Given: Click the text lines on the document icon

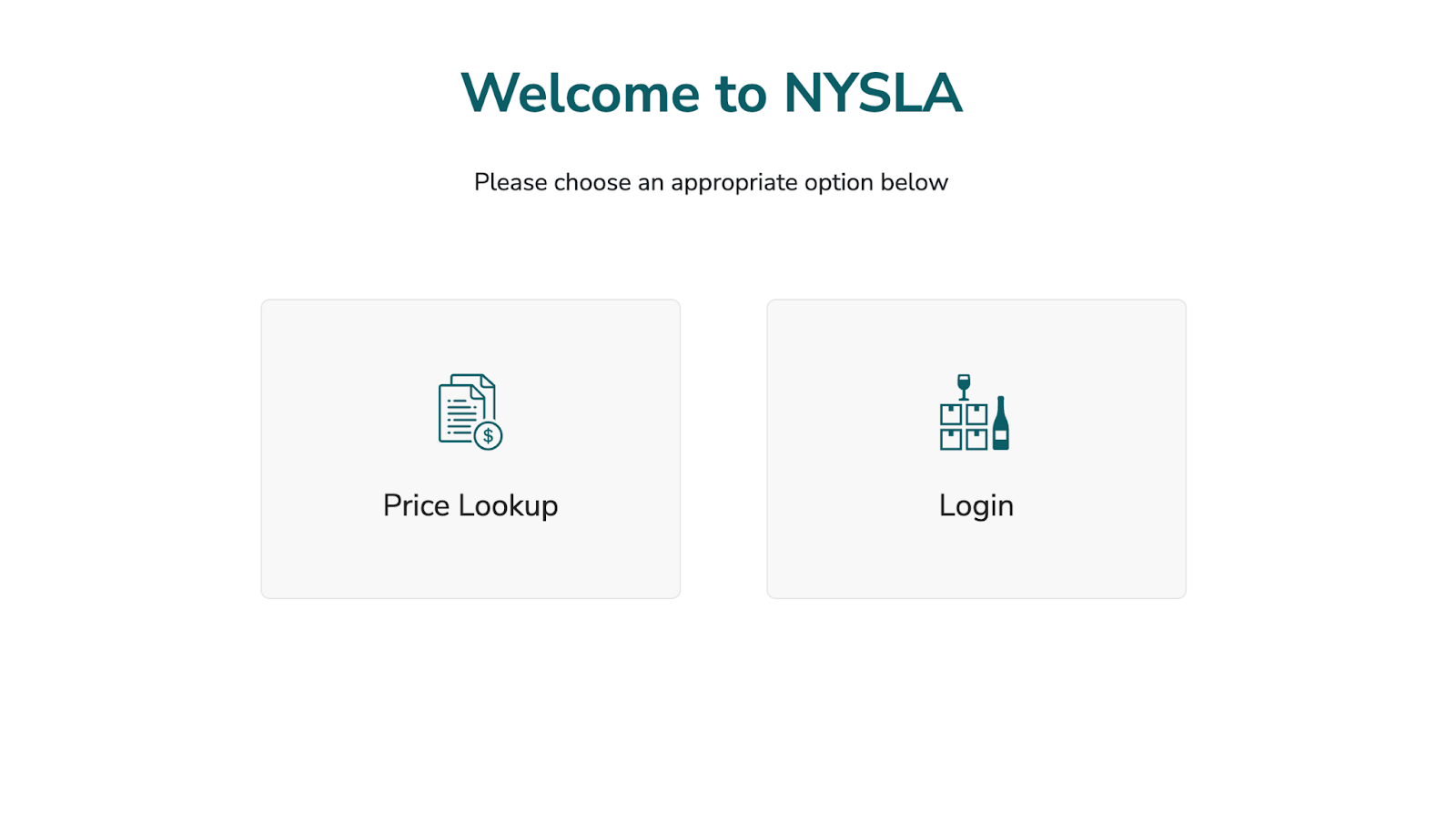Looking at the screenshot, I should (461, 416).
